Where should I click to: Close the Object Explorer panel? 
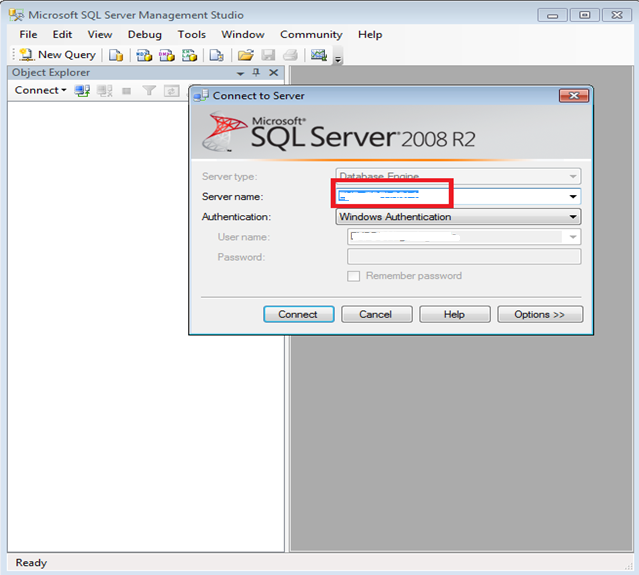pos(274,73)
